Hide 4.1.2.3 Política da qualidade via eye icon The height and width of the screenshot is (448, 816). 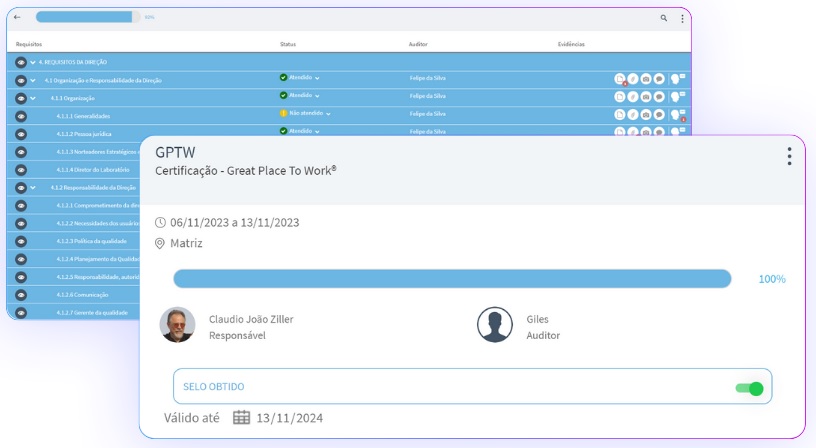[x=21, y=242]
